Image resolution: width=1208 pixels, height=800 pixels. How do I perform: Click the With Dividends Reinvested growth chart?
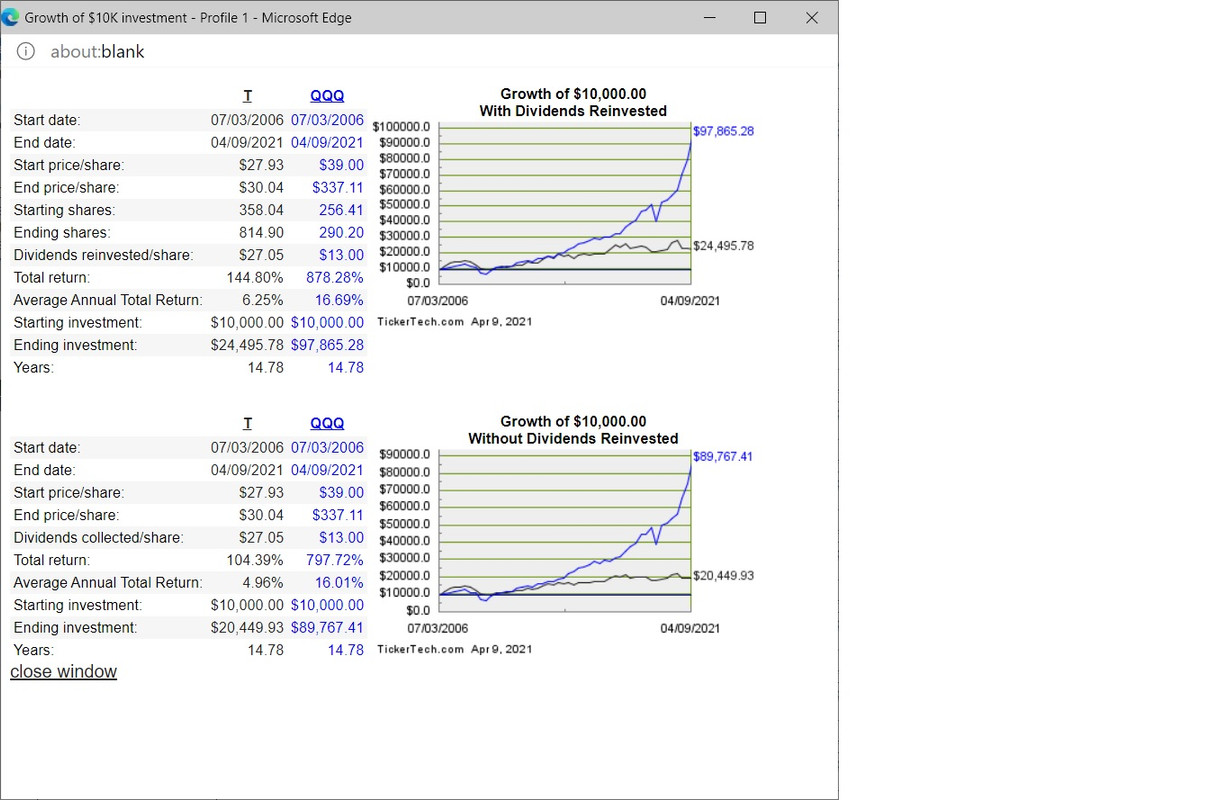point(565,205)
